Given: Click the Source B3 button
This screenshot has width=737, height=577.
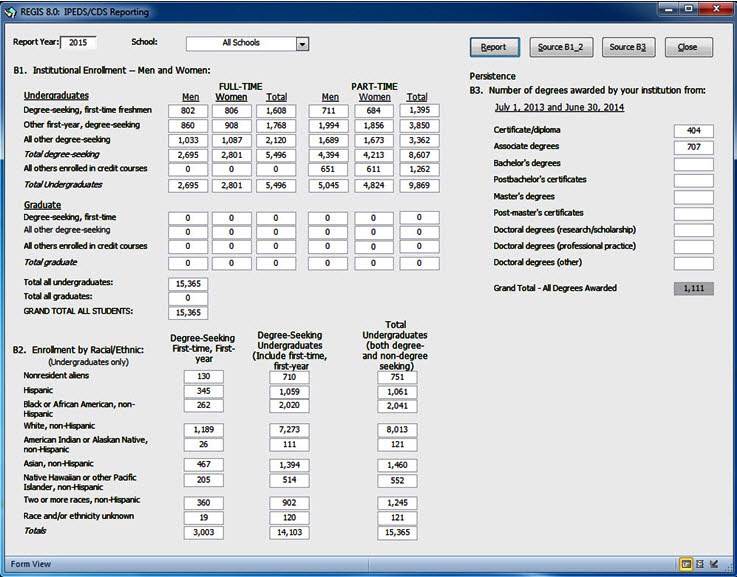Looking at the screenshot, I should point(627,47).
